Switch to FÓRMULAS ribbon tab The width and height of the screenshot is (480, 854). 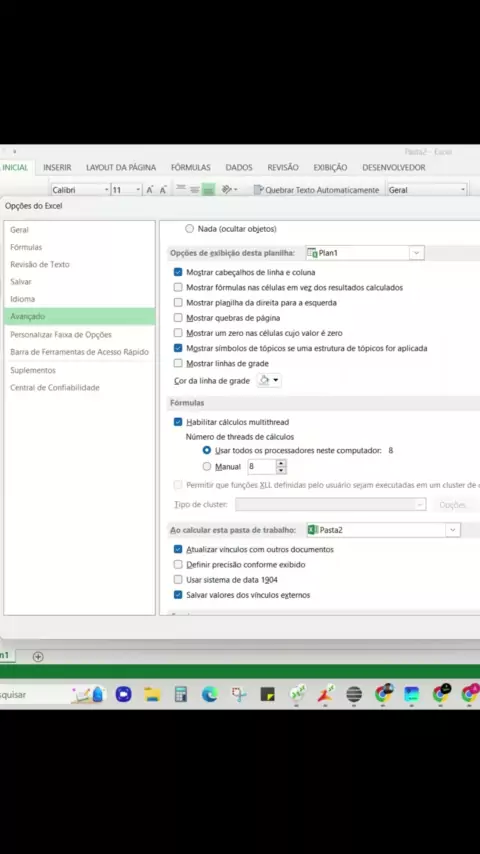[x=191, y=168]
